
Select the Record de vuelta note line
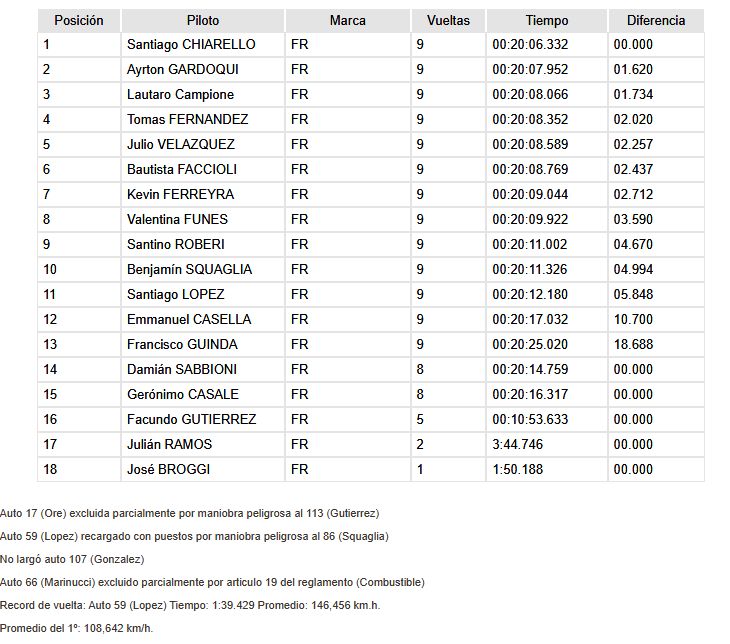pyautogui.click(x=190, y=605)
